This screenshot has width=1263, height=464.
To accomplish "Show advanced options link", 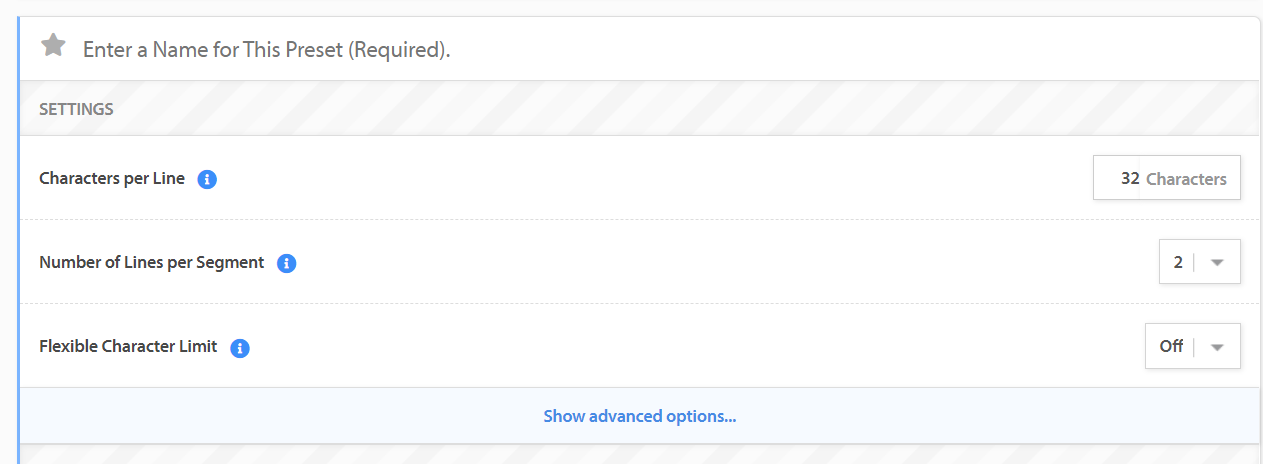I will click(x=640, y=416).
